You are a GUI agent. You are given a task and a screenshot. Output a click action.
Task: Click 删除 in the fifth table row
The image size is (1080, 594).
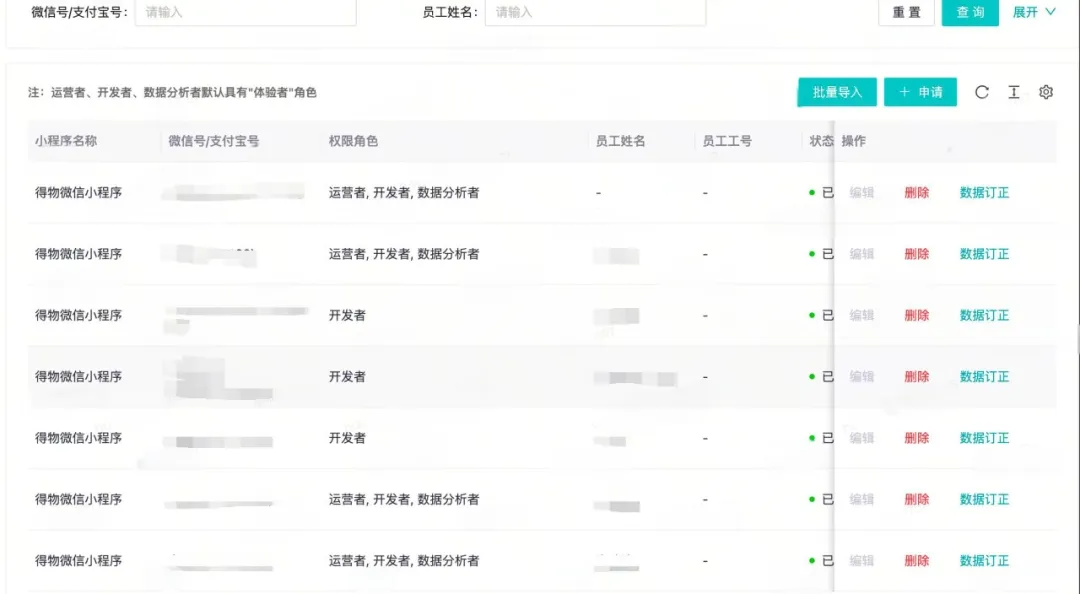click(916, 438)
